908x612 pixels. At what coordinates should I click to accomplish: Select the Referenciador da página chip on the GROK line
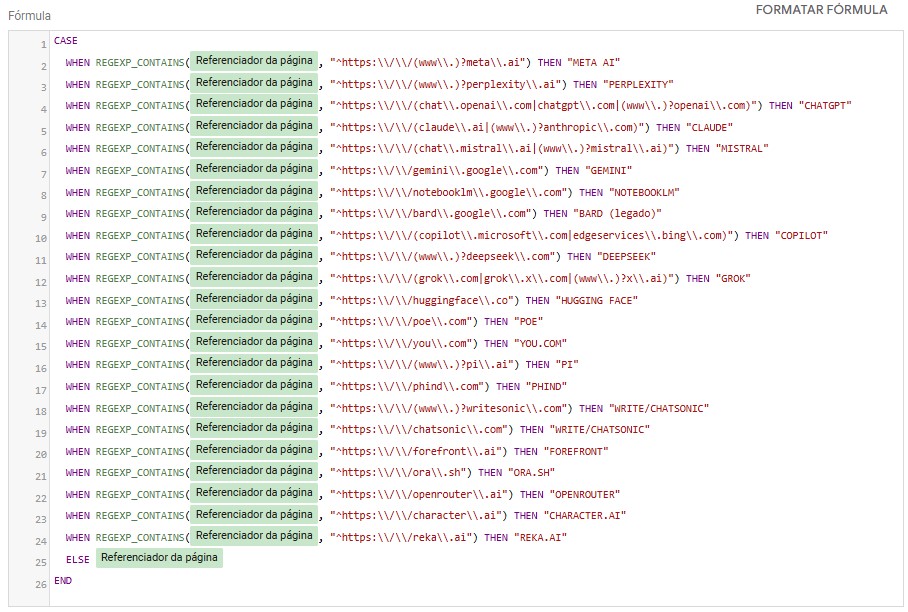pyautogui.click(x=254, y=277)
